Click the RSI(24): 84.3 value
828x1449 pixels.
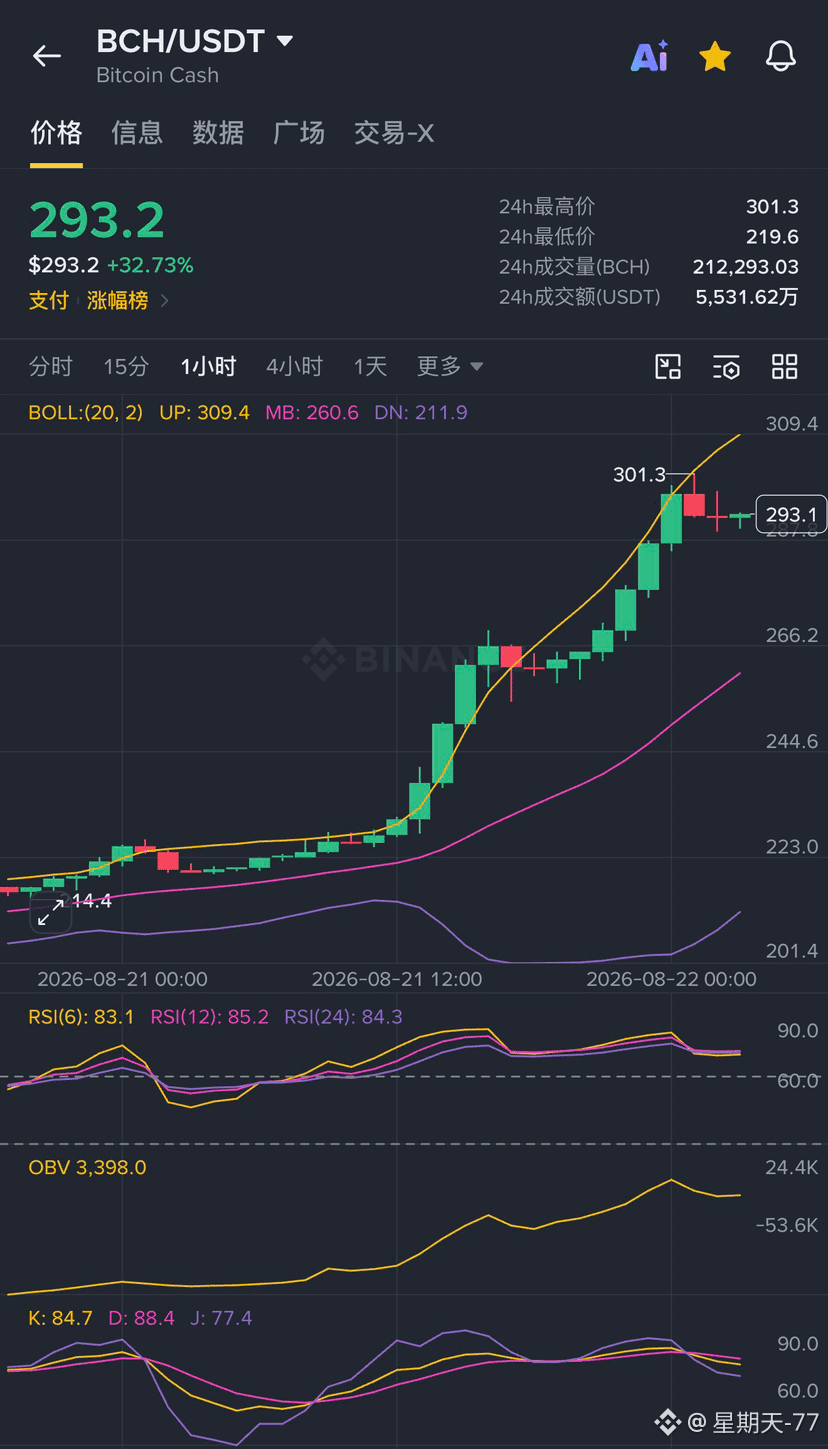point(343,1017)
